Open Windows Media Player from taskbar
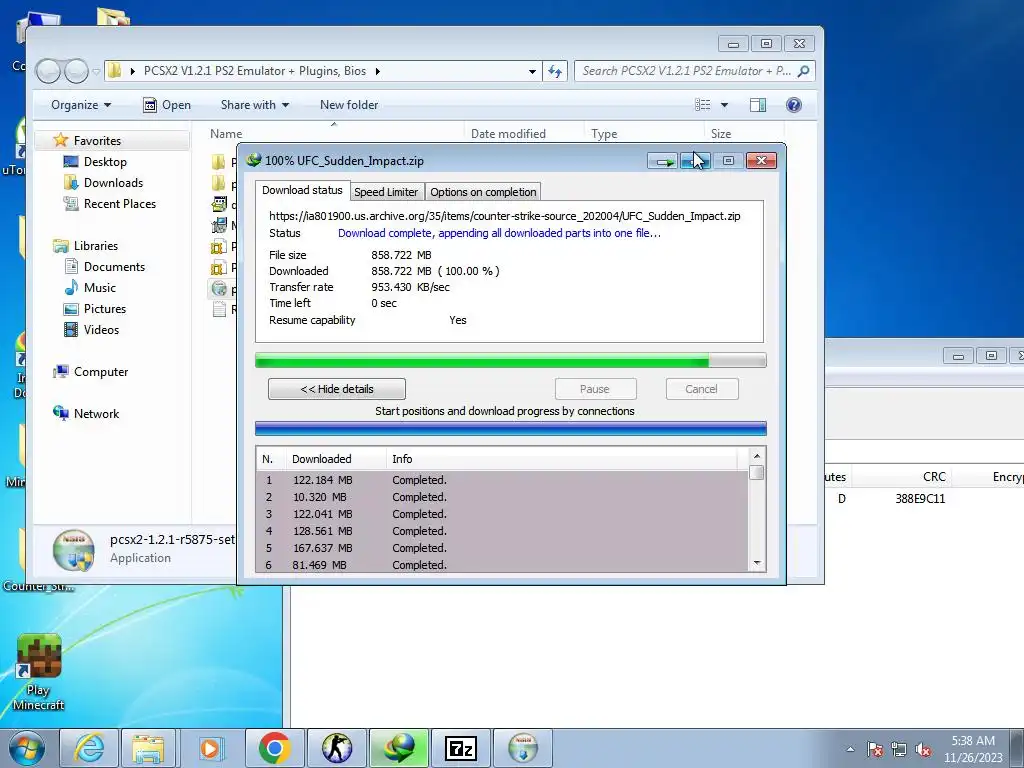The image size is (1024, 768). click(x=210, y=748)
